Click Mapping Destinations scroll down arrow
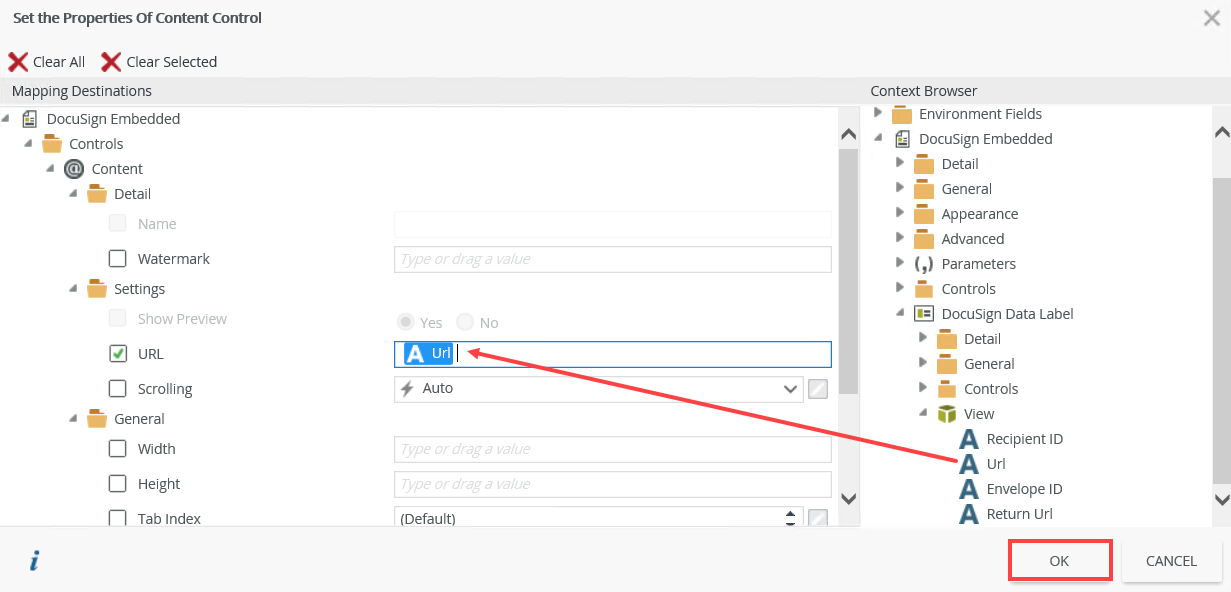Screen dimensions: 1231x592 (x=848, y=498)
